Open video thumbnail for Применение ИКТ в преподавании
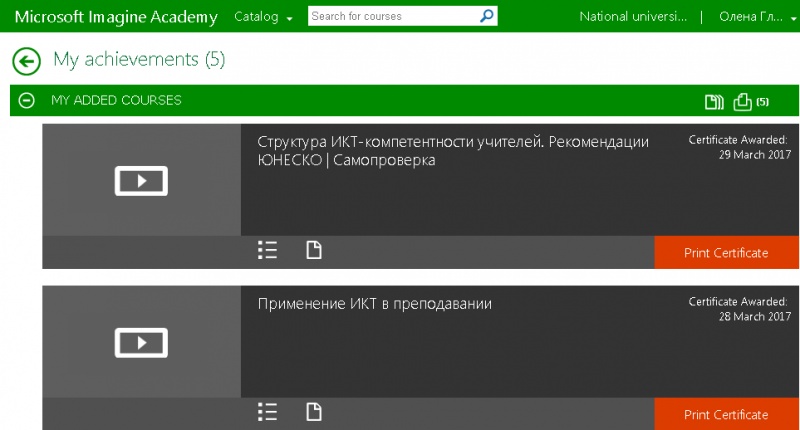Screen dimensions: 800x430 (x=141, y=342)
